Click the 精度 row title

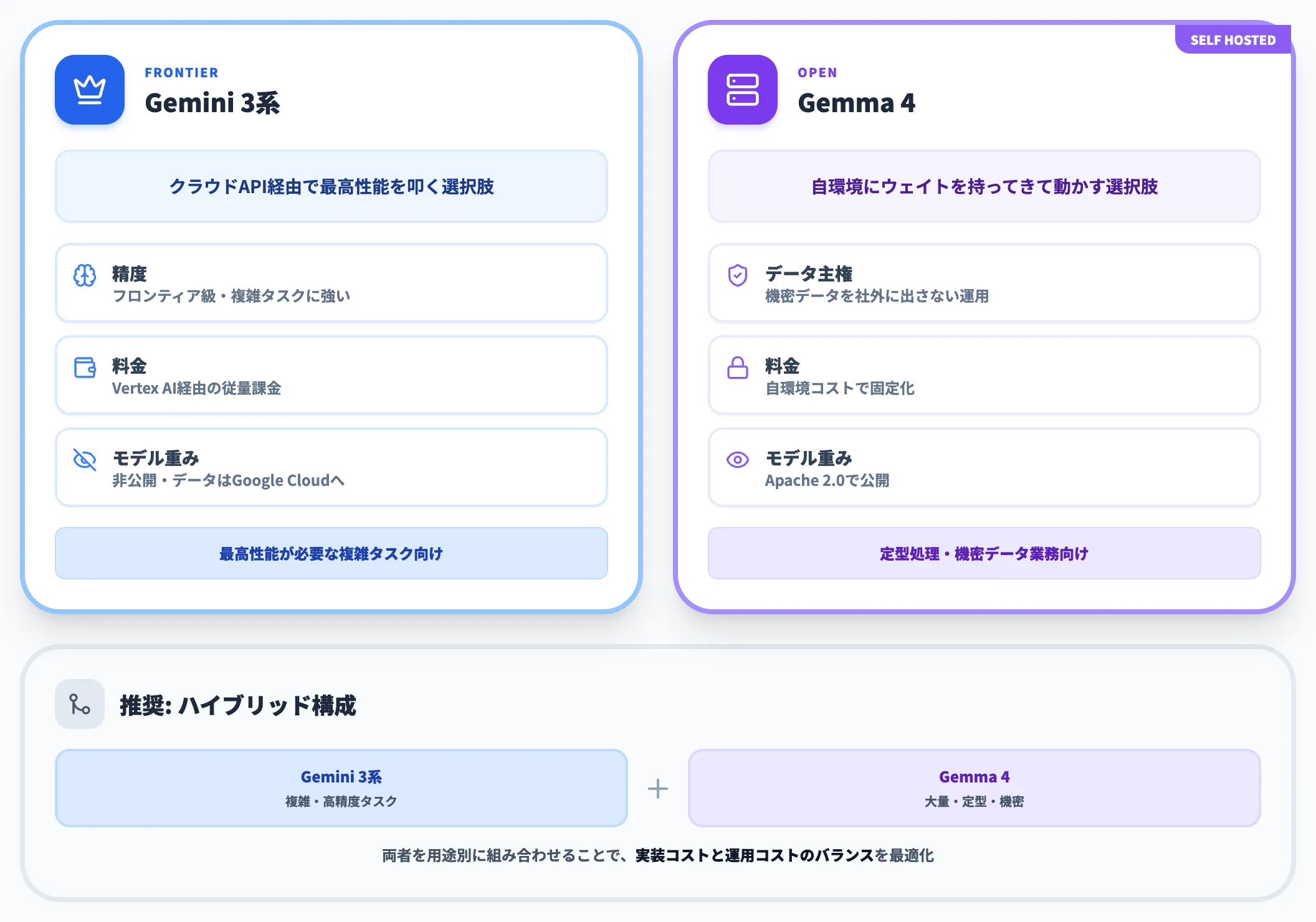[x=130, y=274]
